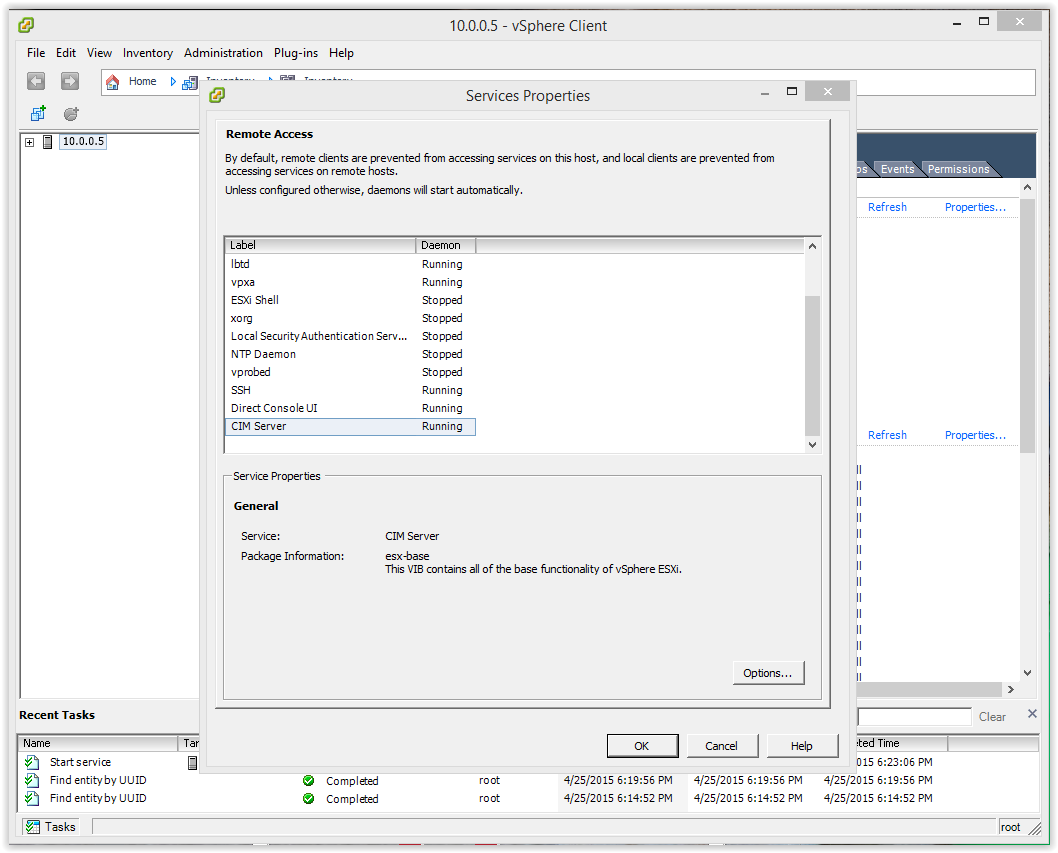
Task: Open the Administration menu
Action: click(x=223, y=53)
